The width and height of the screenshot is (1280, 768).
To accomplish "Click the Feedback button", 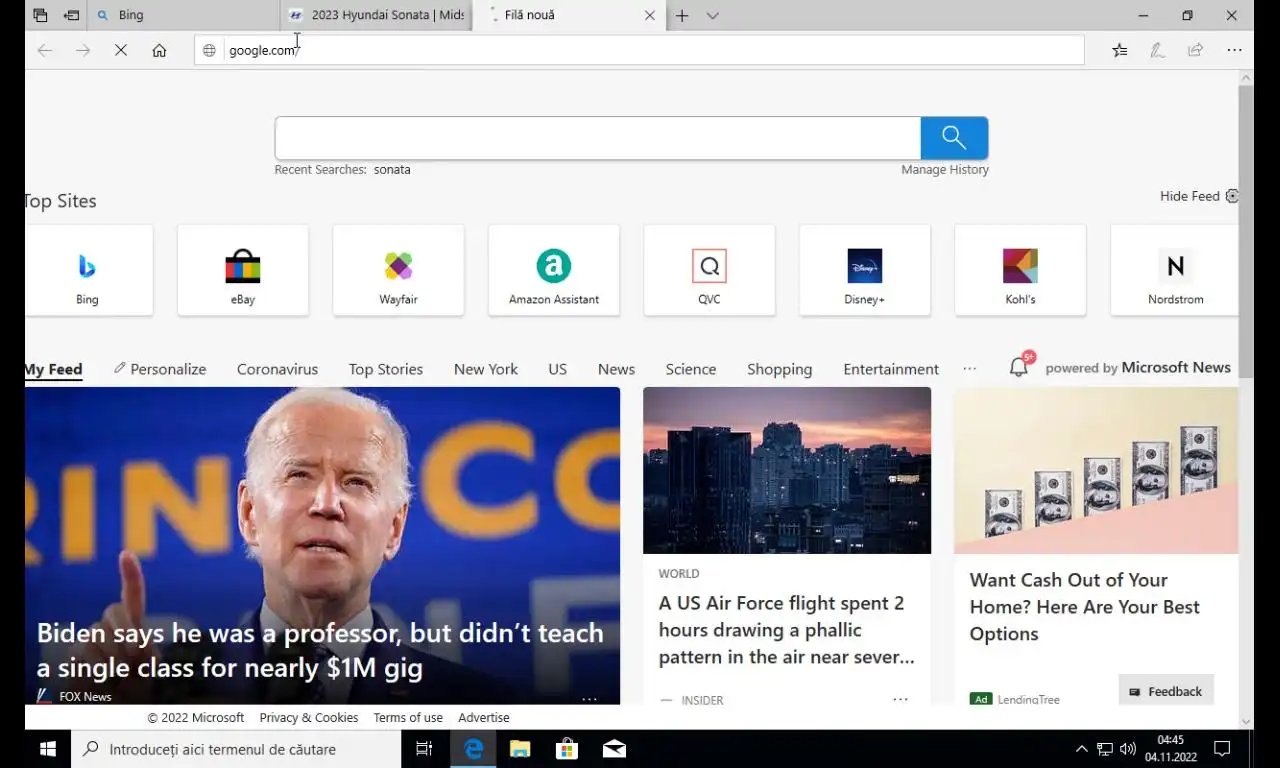I will 1166,691.
